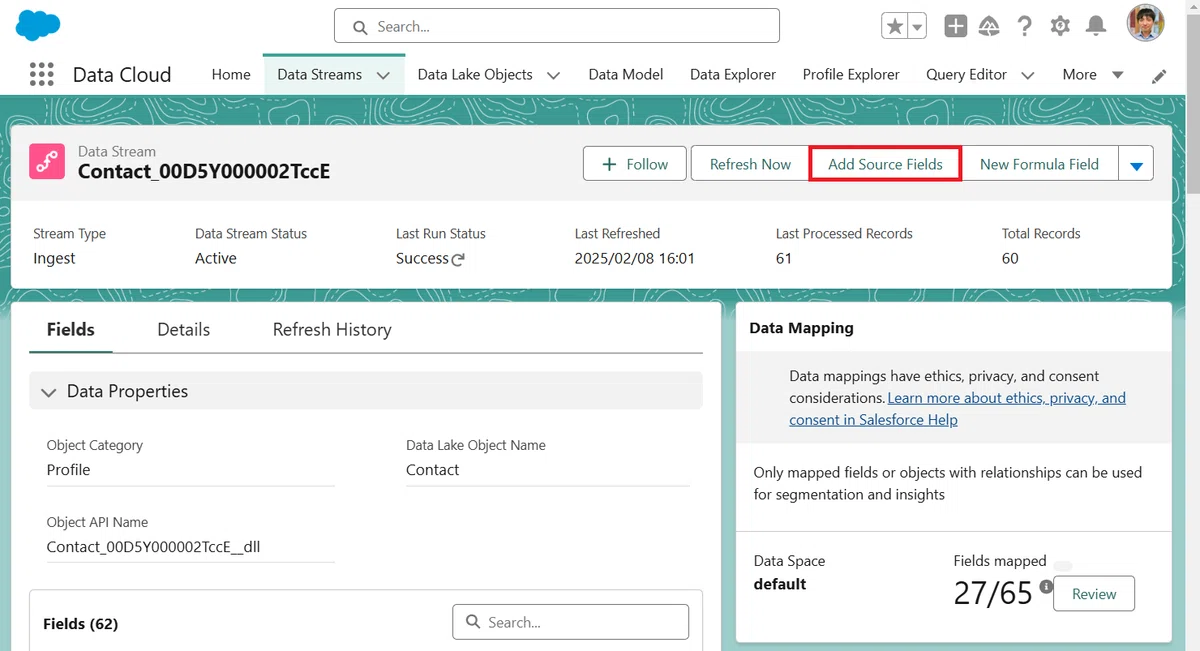Switch to the Fields tab
1200x651 pixels.
tap(71, 329)
